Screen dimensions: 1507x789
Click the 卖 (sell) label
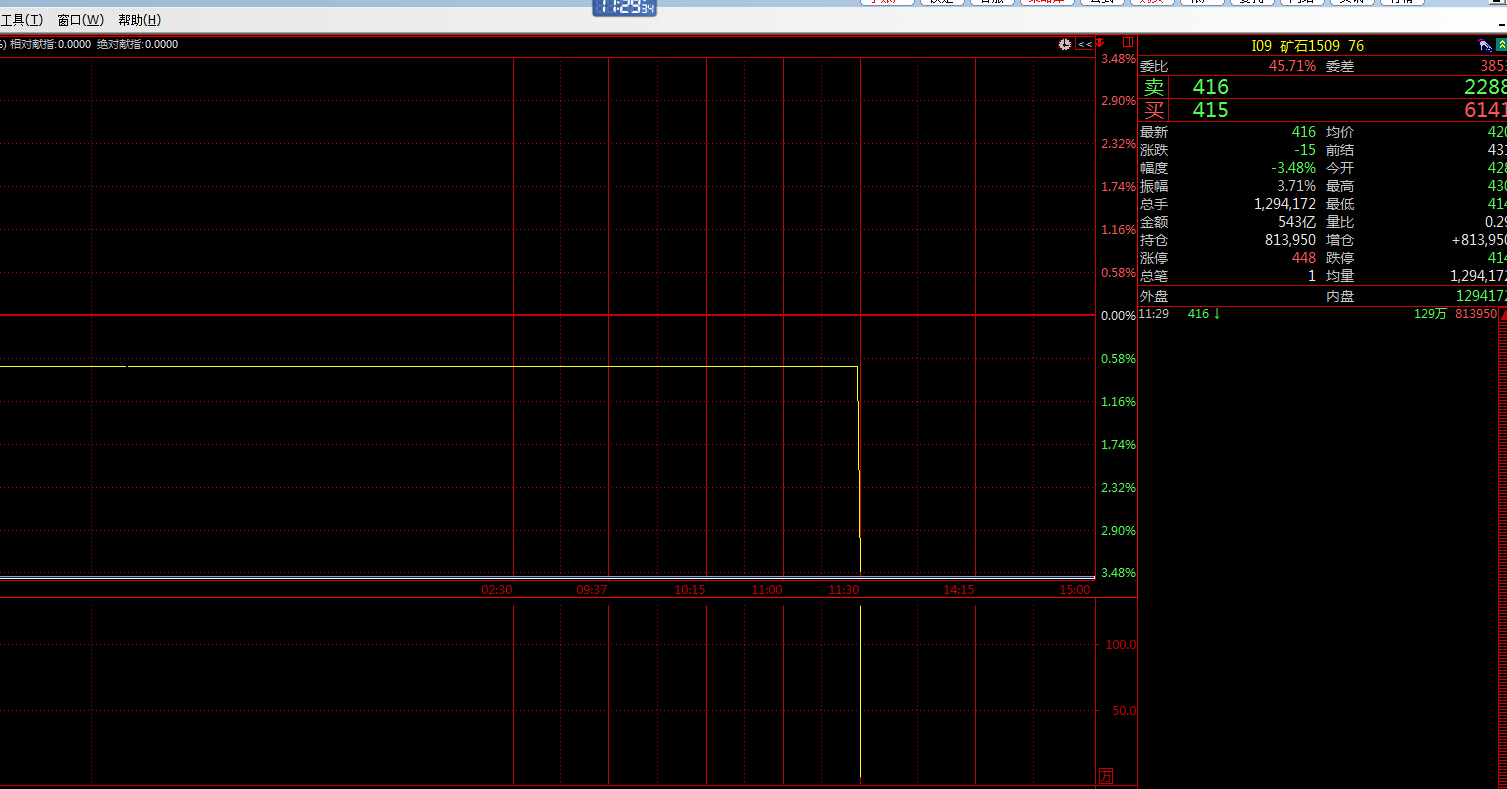(x=1154, y=88)
